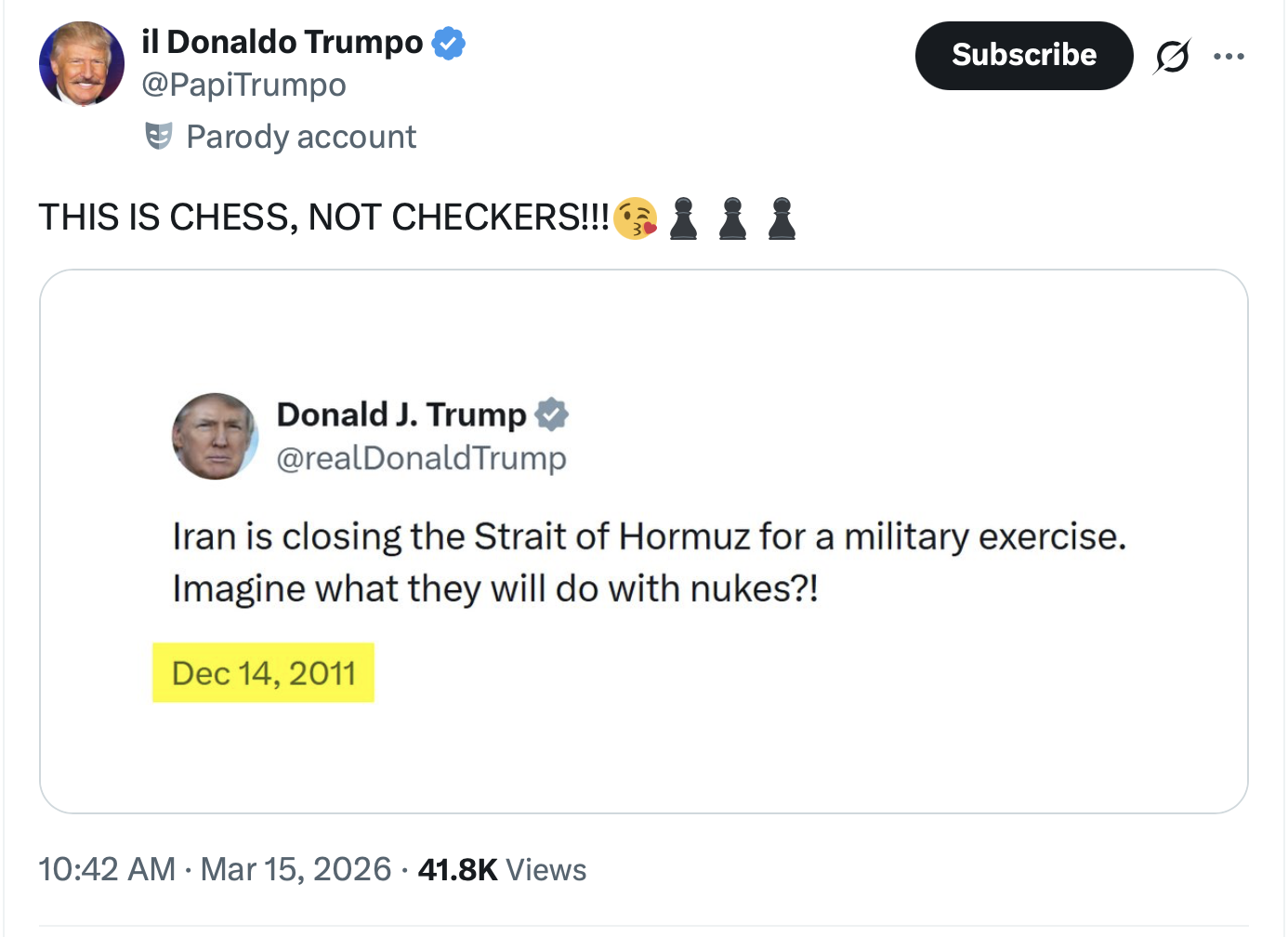
Task: Click the il Donaldo Trumpo profile avatar
Action: pyautogui.click(x=82, y=63)
